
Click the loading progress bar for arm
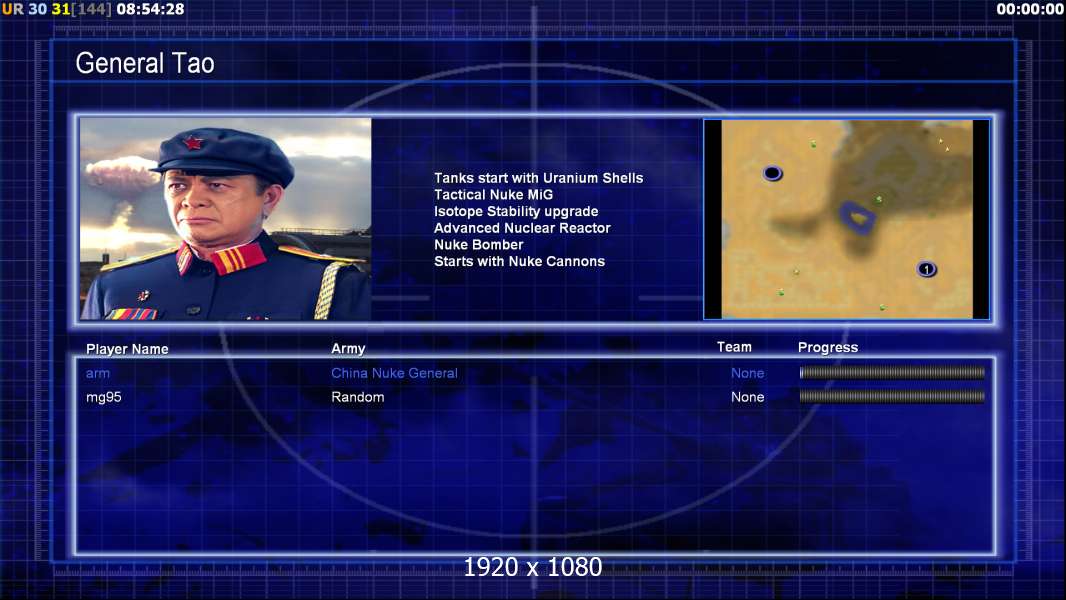click(892, 372)
